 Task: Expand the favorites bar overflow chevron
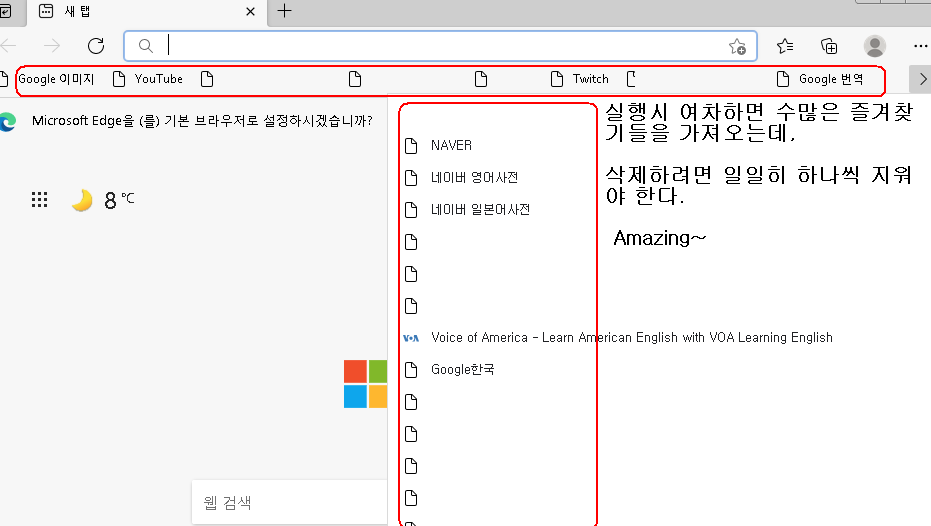click(x=922, y=79)
